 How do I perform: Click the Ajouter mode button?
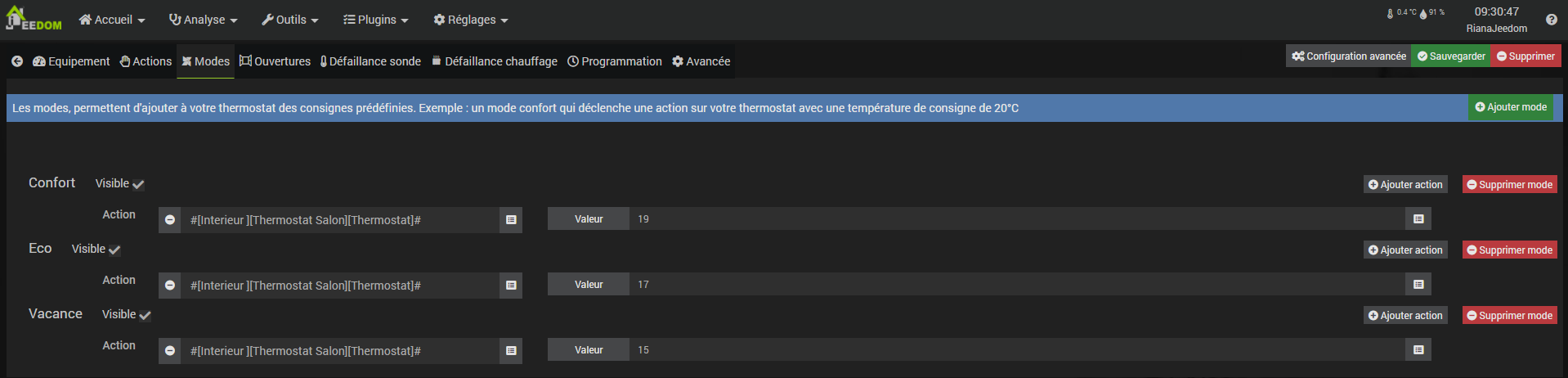pyautogui.click(x=1511, y=107)
